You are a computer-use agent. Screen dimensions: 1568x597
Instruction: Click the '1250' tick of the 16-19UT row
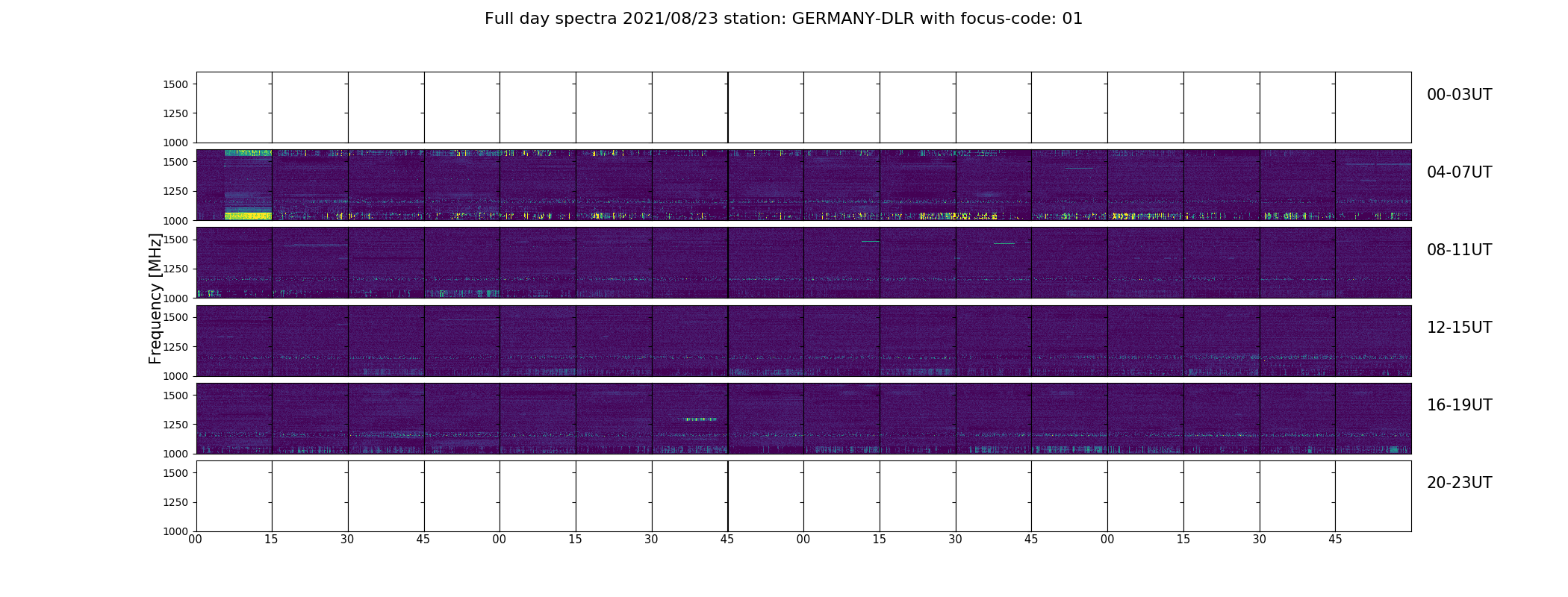175,424
